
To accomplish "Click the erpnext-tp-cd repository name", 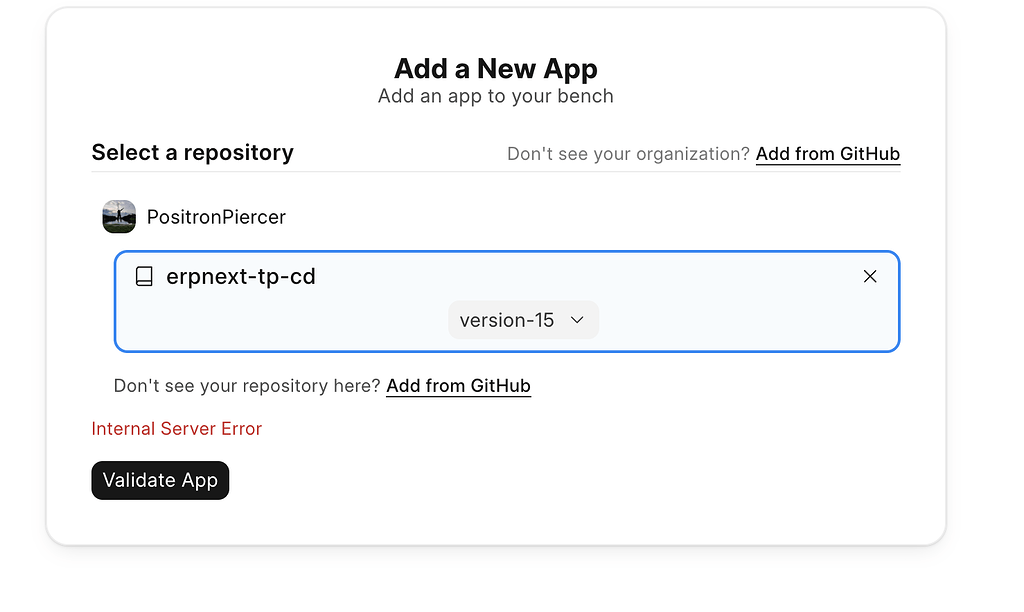I will [240, 276].
